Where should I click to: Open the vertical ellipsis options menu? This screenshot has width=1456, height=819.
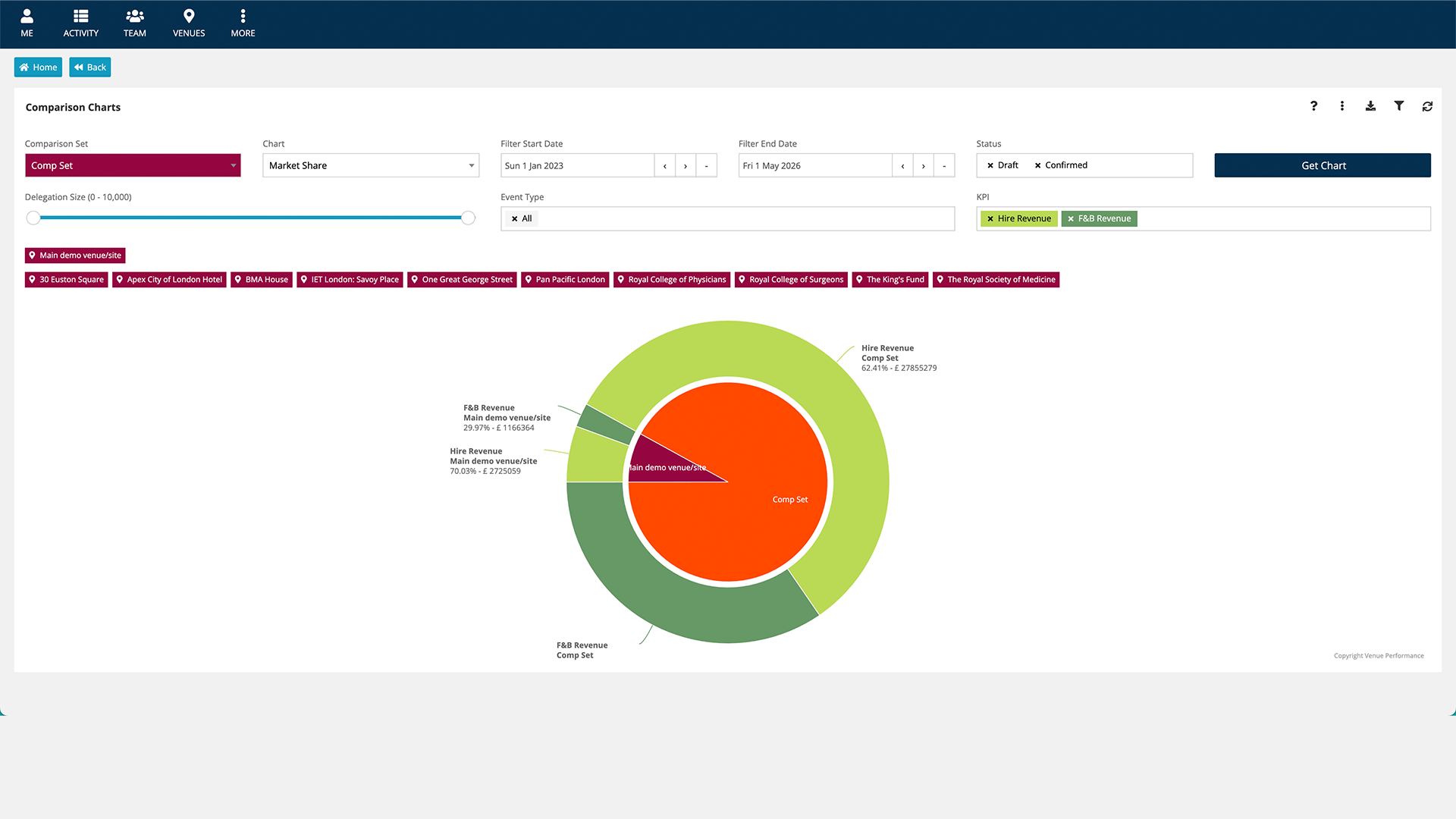[1341, 106]
